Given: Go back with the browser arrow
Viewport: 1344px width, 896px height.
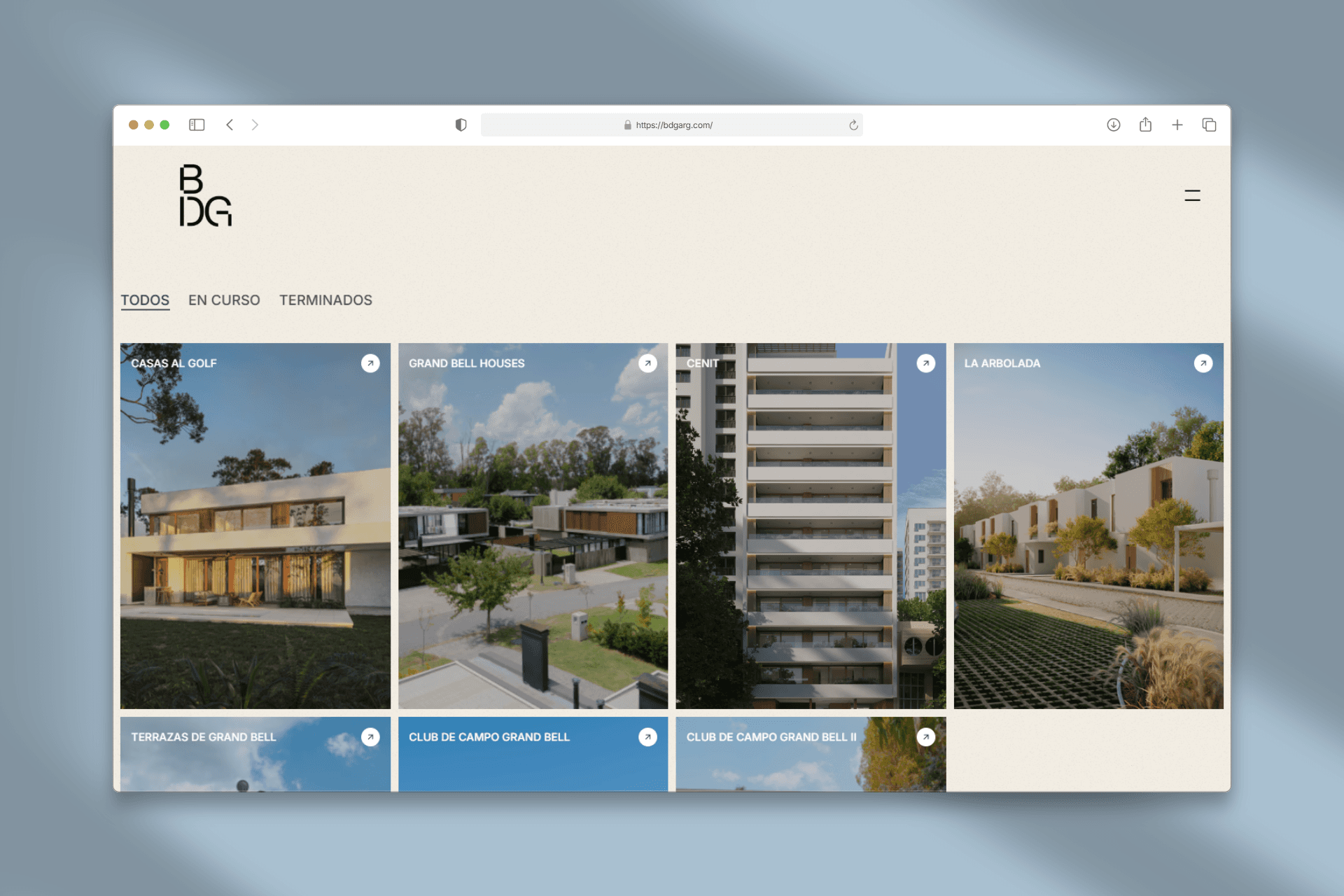Looking at the screenshot, I should click(230, 125).
